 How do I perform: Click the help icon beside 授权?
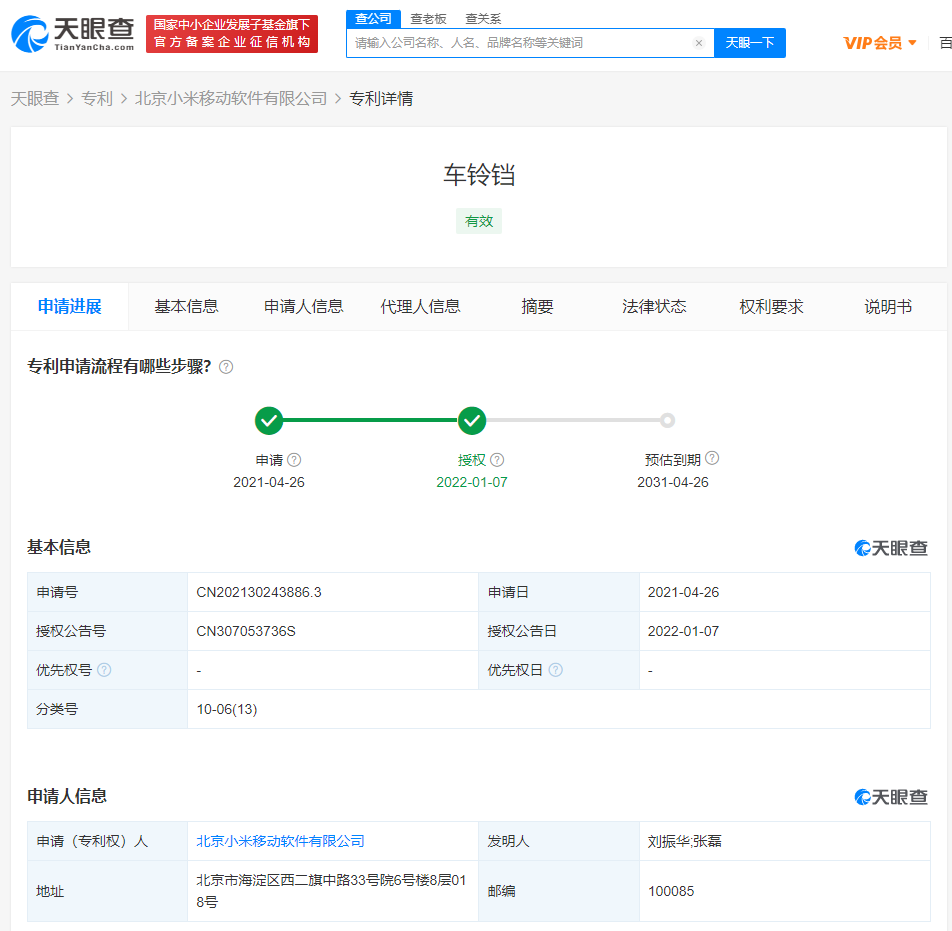tap(497, 459)
